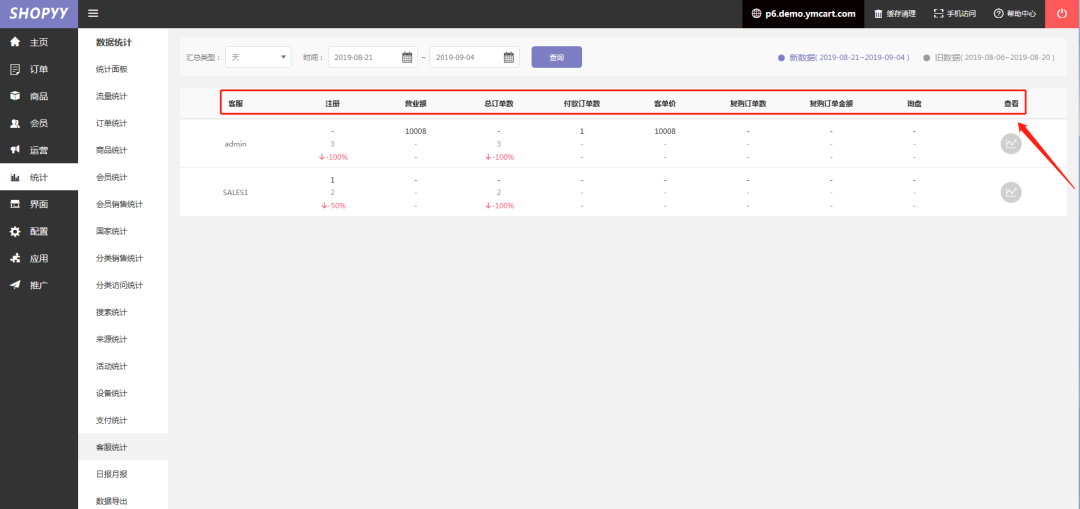Click the red power logout icon
Image resolution: width=1080 pixels, height=509 pixels.
pos(1062,13)
